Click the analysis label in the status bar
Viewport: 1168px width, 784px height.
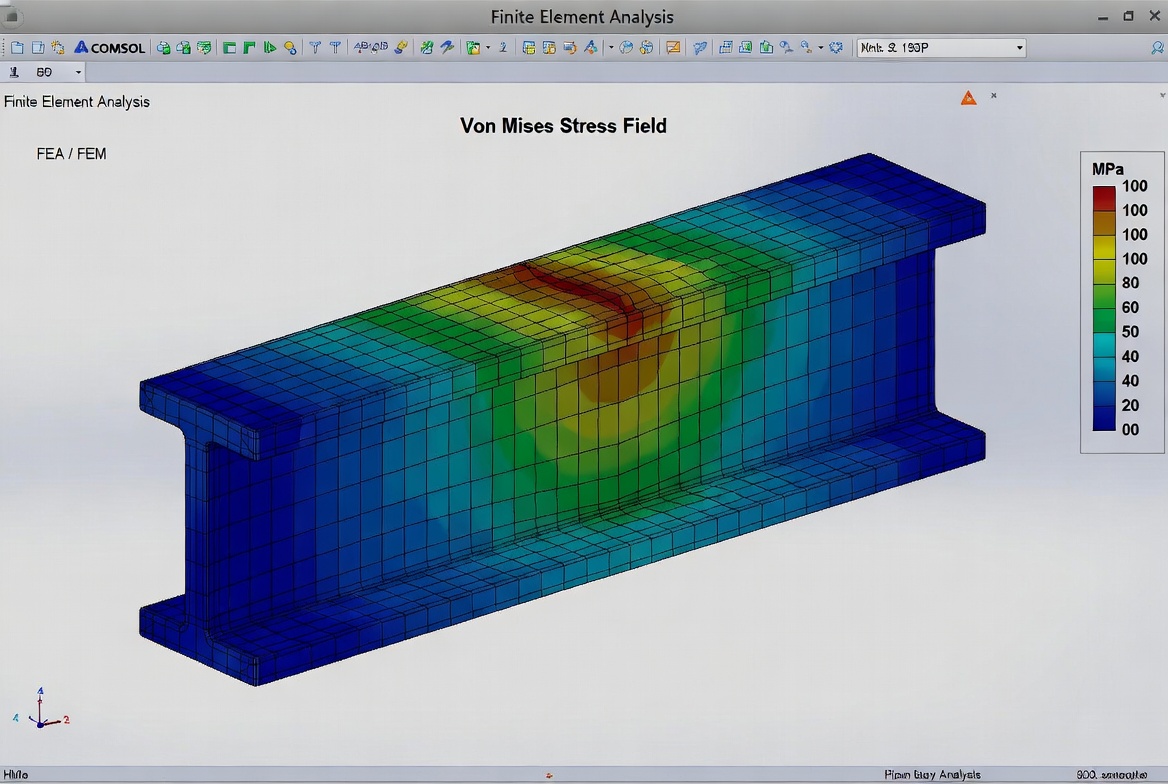(x=932, y=775)
